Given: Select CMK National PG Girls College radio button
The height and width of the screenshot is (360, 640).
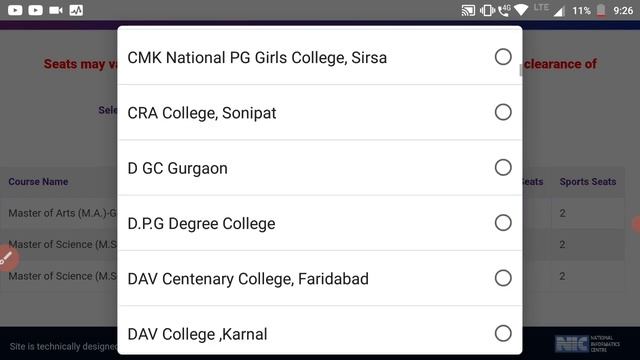Looking at the screenshot, I should coord(503,57).
